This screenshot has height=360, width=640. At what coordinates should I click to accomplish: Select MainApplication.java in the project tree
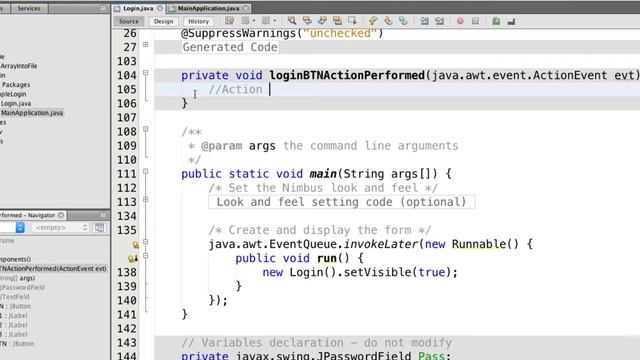(x=32, y=113)
